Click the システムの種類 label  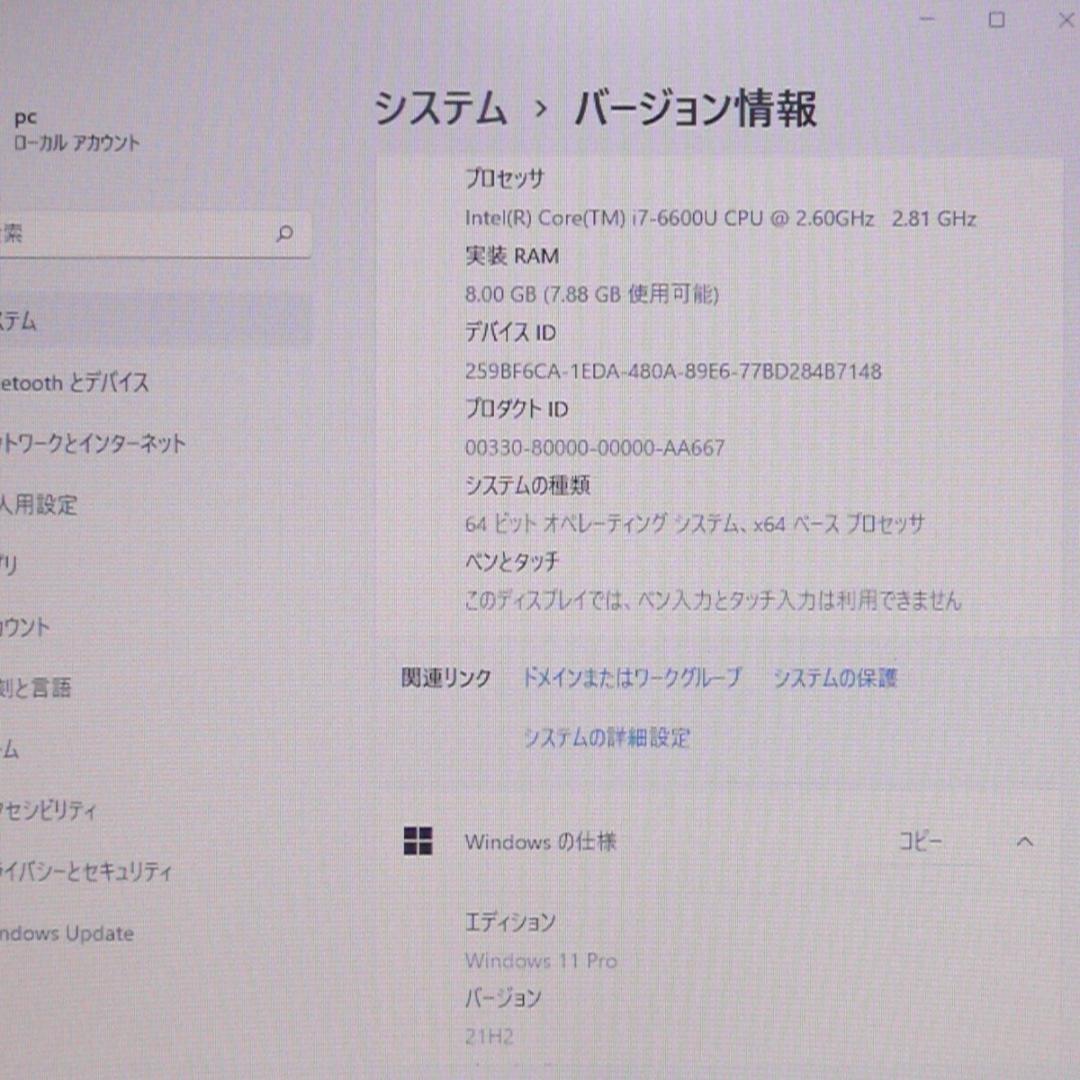click(x=528, y=486)
